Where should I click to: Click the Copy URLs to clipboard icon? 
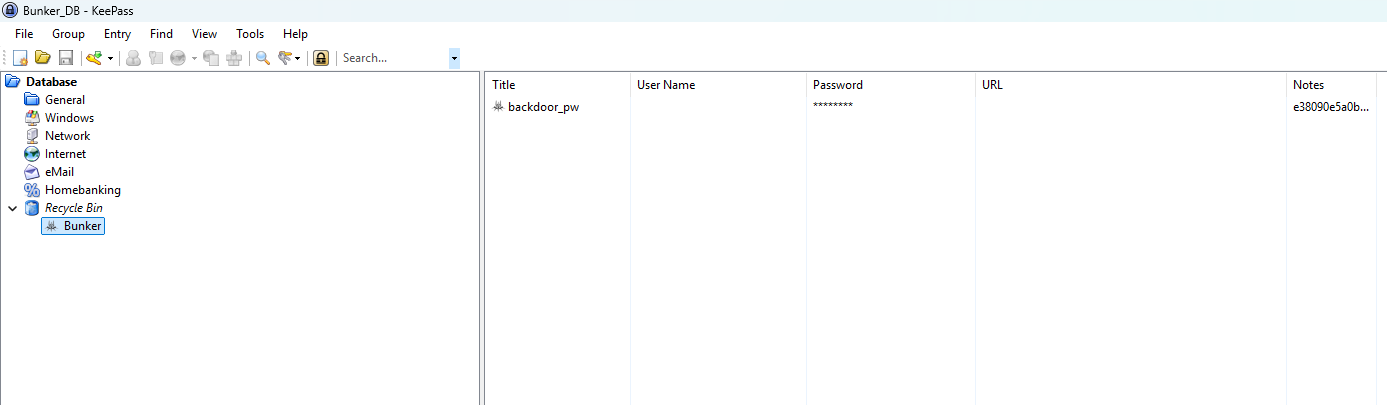click(x=211, y=58)
